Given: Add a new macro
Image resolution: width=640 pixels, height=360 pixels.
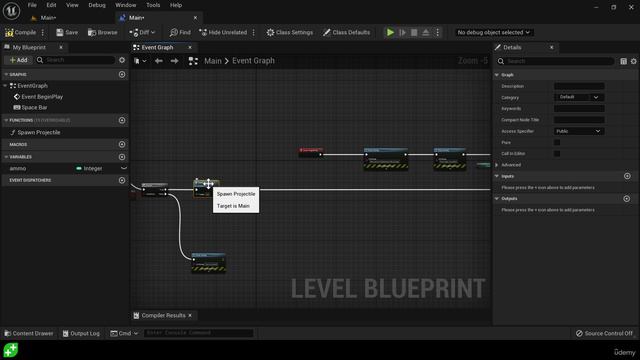Looking at the screenshot, I should (x=122, y=144).
